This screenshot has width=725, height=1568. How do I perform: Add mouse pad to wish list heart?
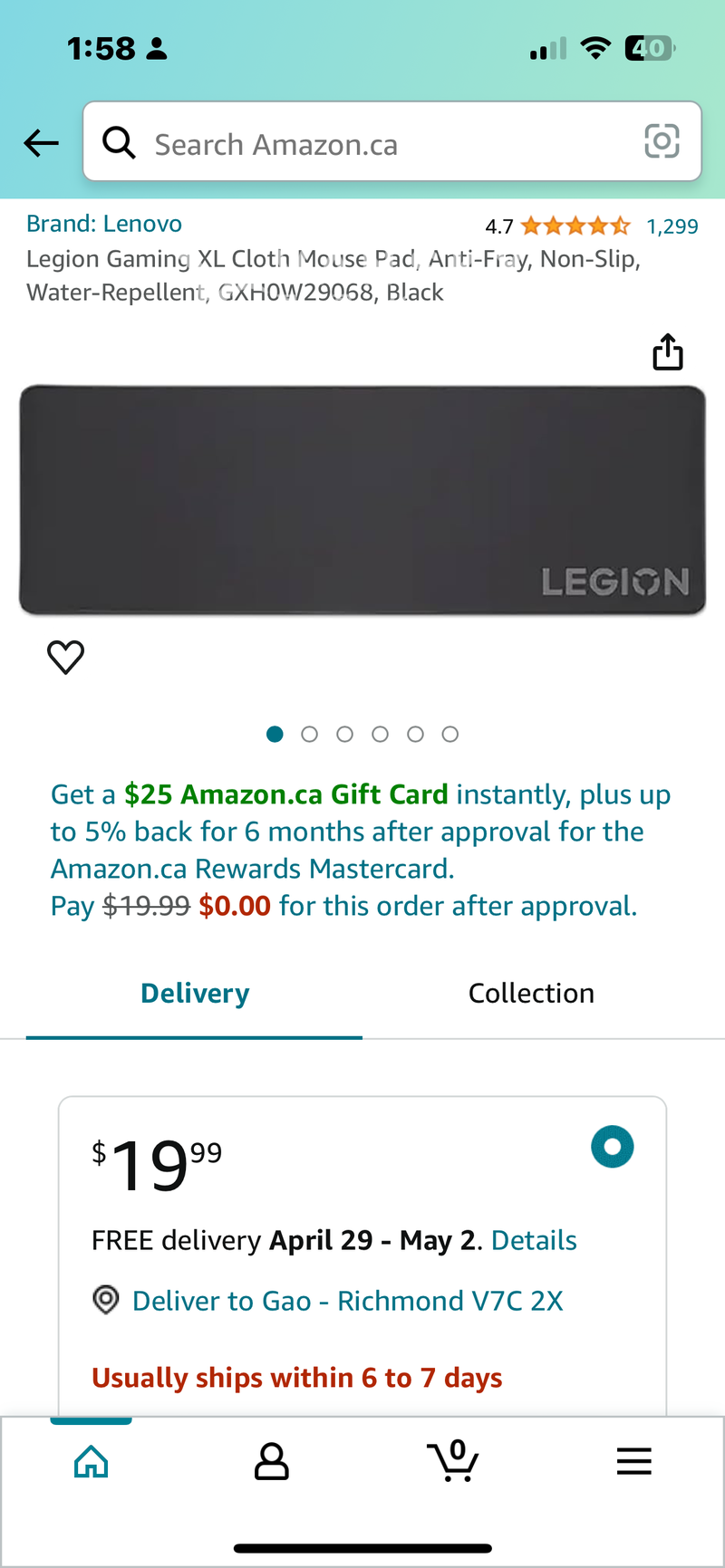[65, 657]
